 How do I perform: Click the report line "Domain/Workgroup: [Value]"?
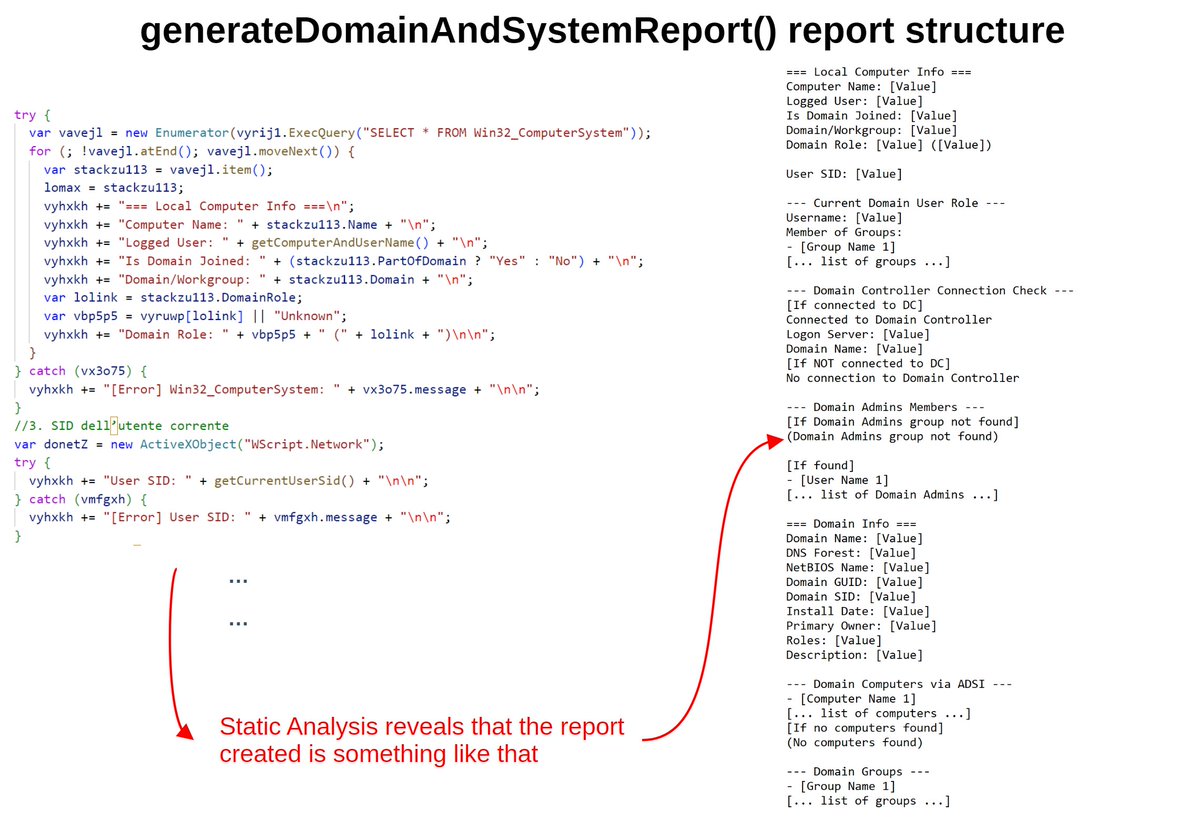pyautogui.click(x=871, y=130)
